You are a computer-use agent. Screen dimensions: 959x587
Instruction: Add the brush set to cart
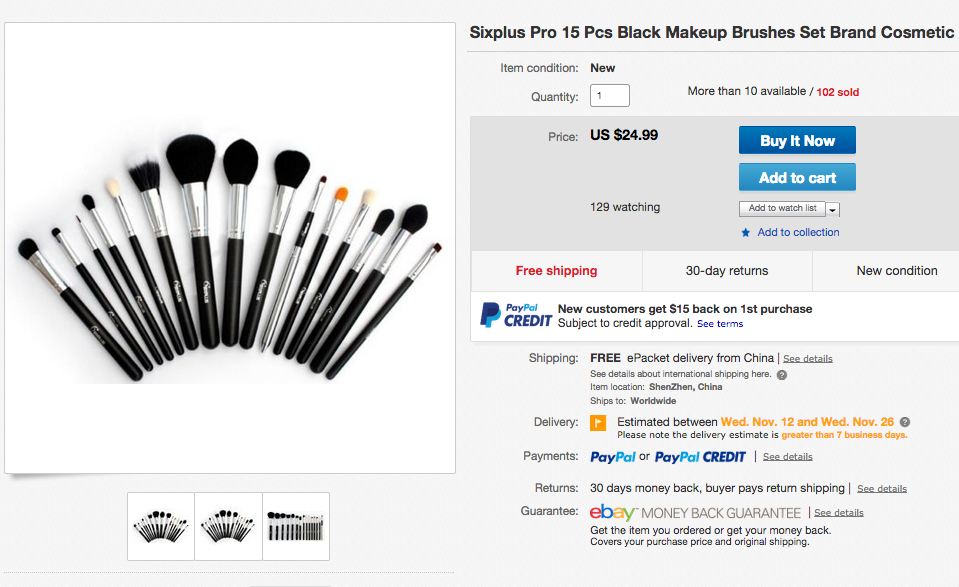[x=797, y=178]
